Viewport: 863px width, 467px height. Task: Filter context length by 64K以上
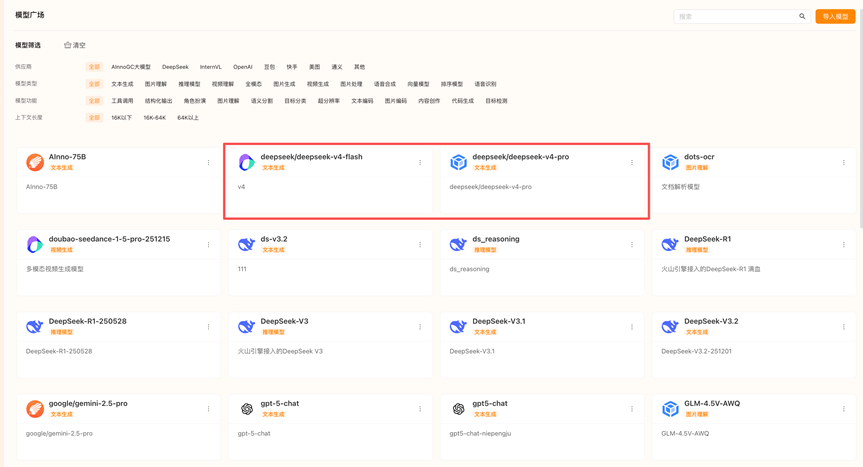pyautogui.click(x=188, y=118)
